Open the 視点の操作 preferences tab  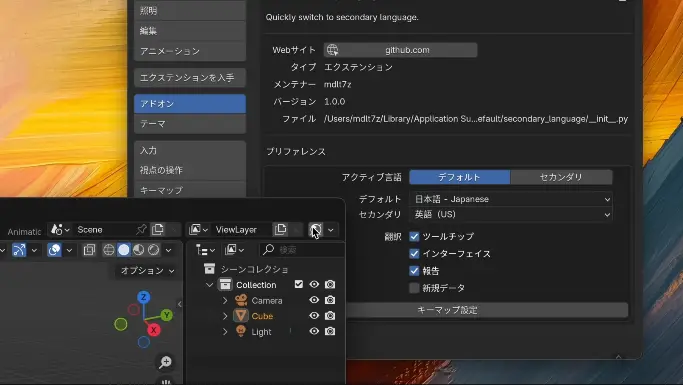pyautogui.click(x=190, y=170)
